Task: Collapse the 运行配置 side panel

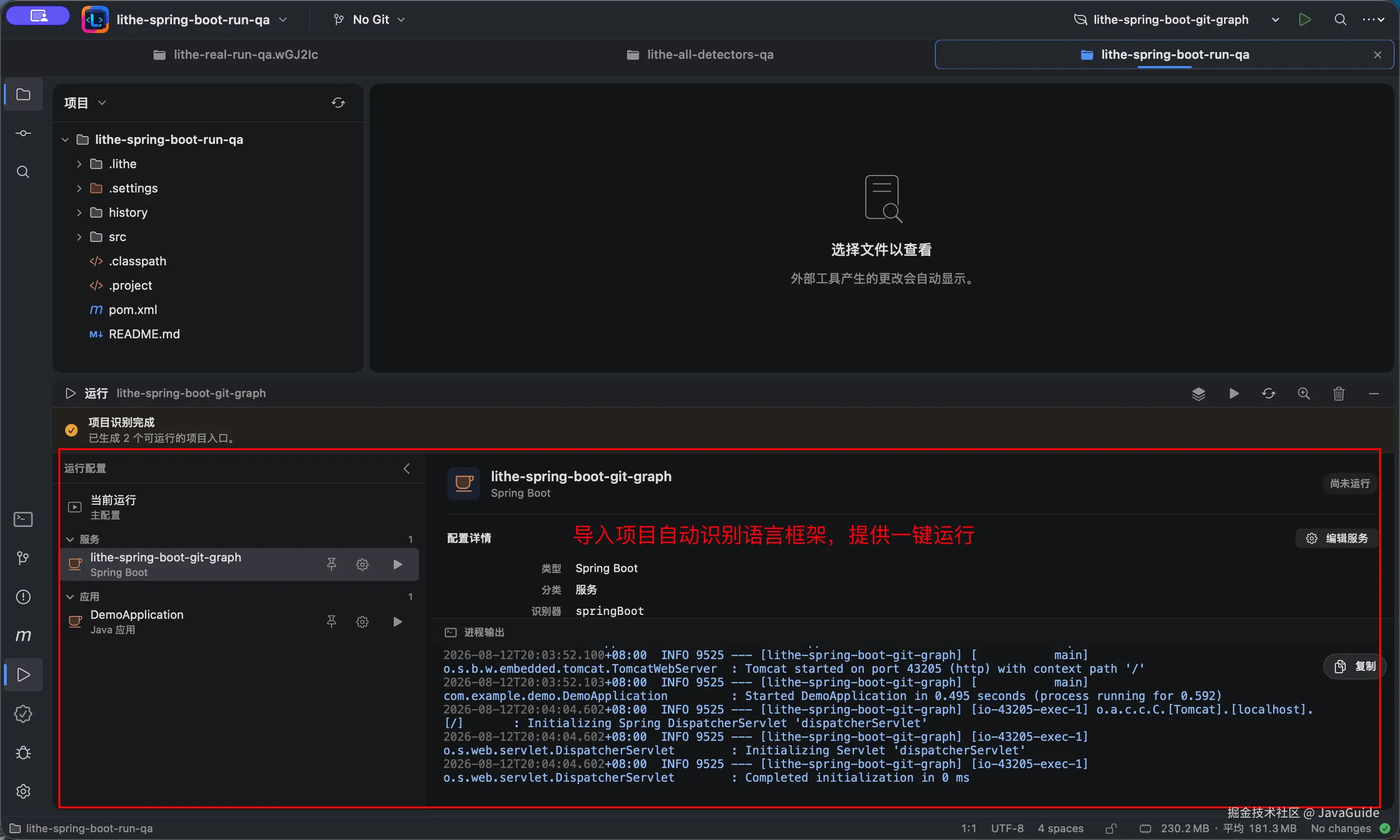Action: (x=407, y=469)
